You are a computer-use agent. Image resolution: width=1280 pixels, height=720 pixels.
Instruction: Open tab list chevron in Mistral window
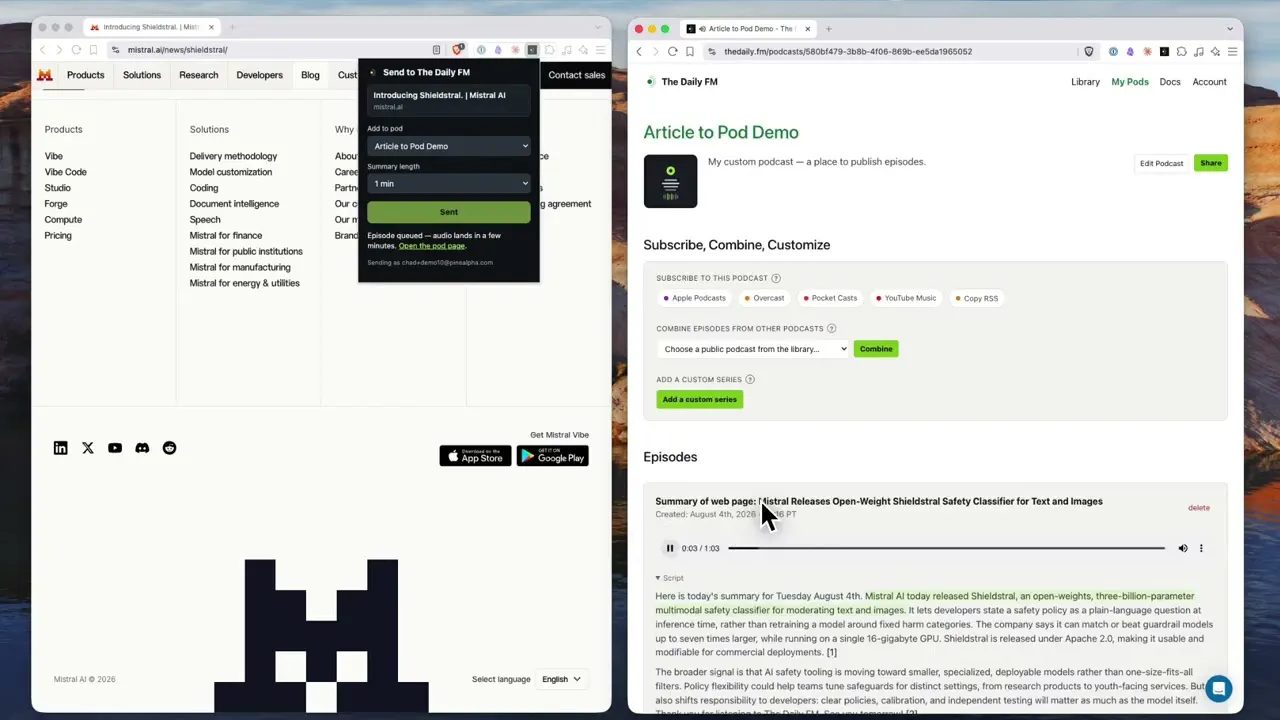(x=598, y=27)
